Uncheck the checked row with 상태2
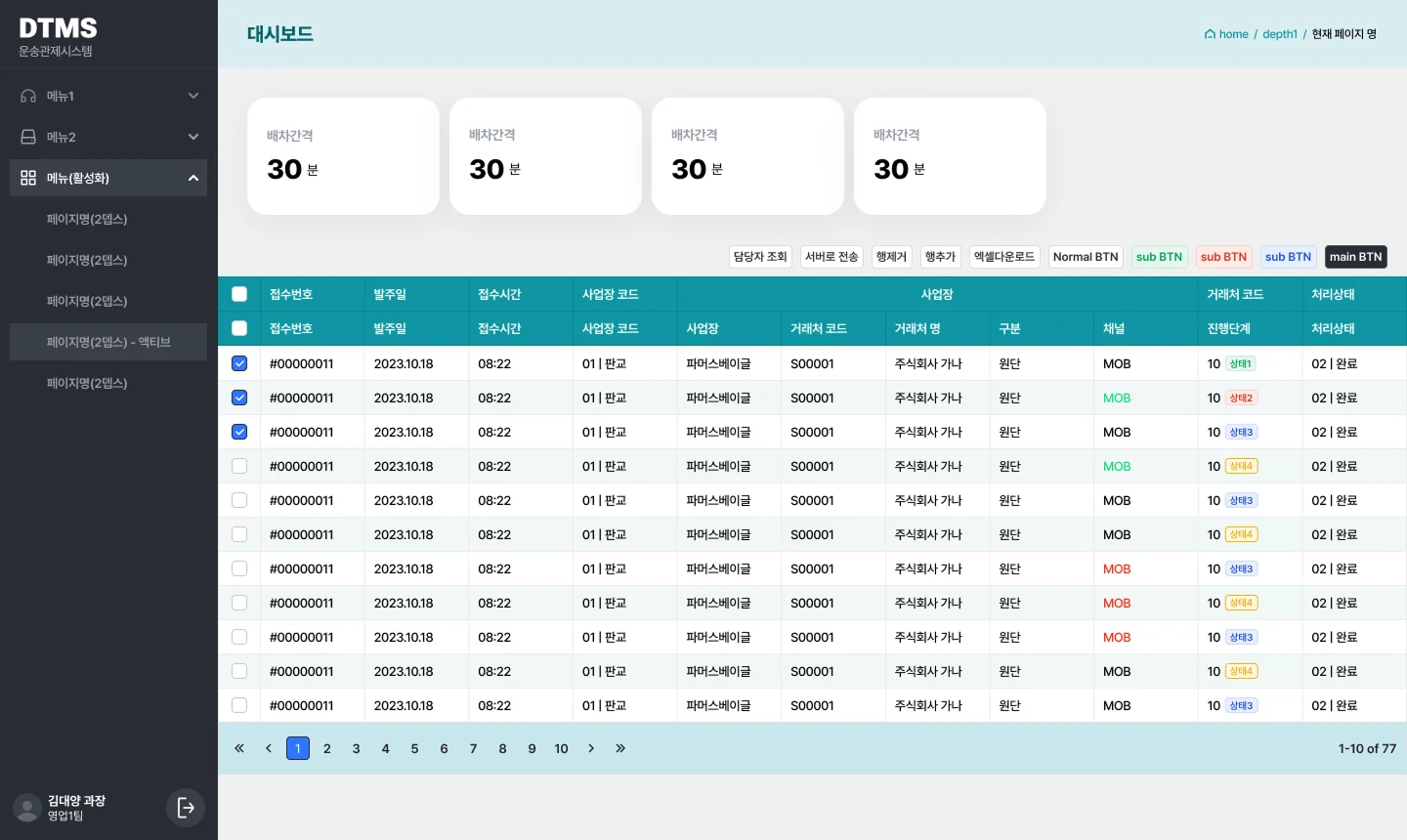 239,398
